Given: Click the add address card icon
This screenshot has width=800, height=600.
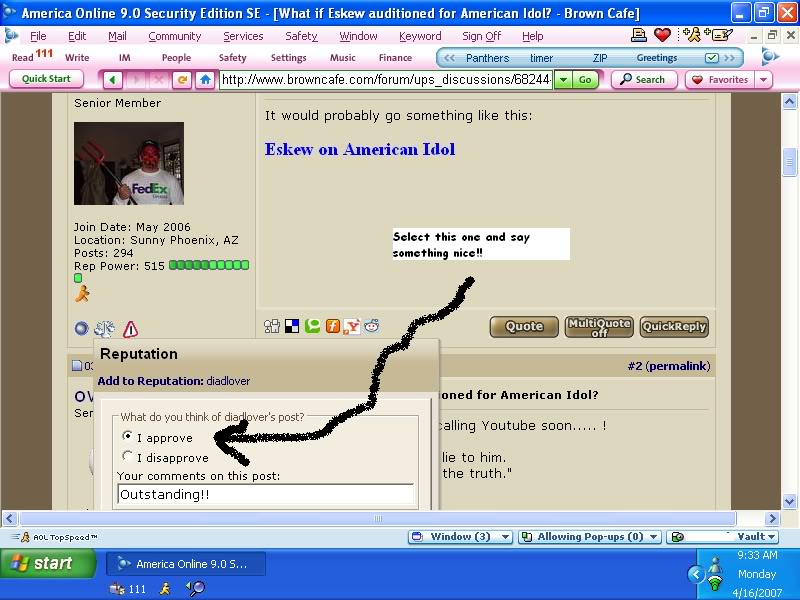Looking at the screenshot, I should pyautogui.click(x=719, y=34).
